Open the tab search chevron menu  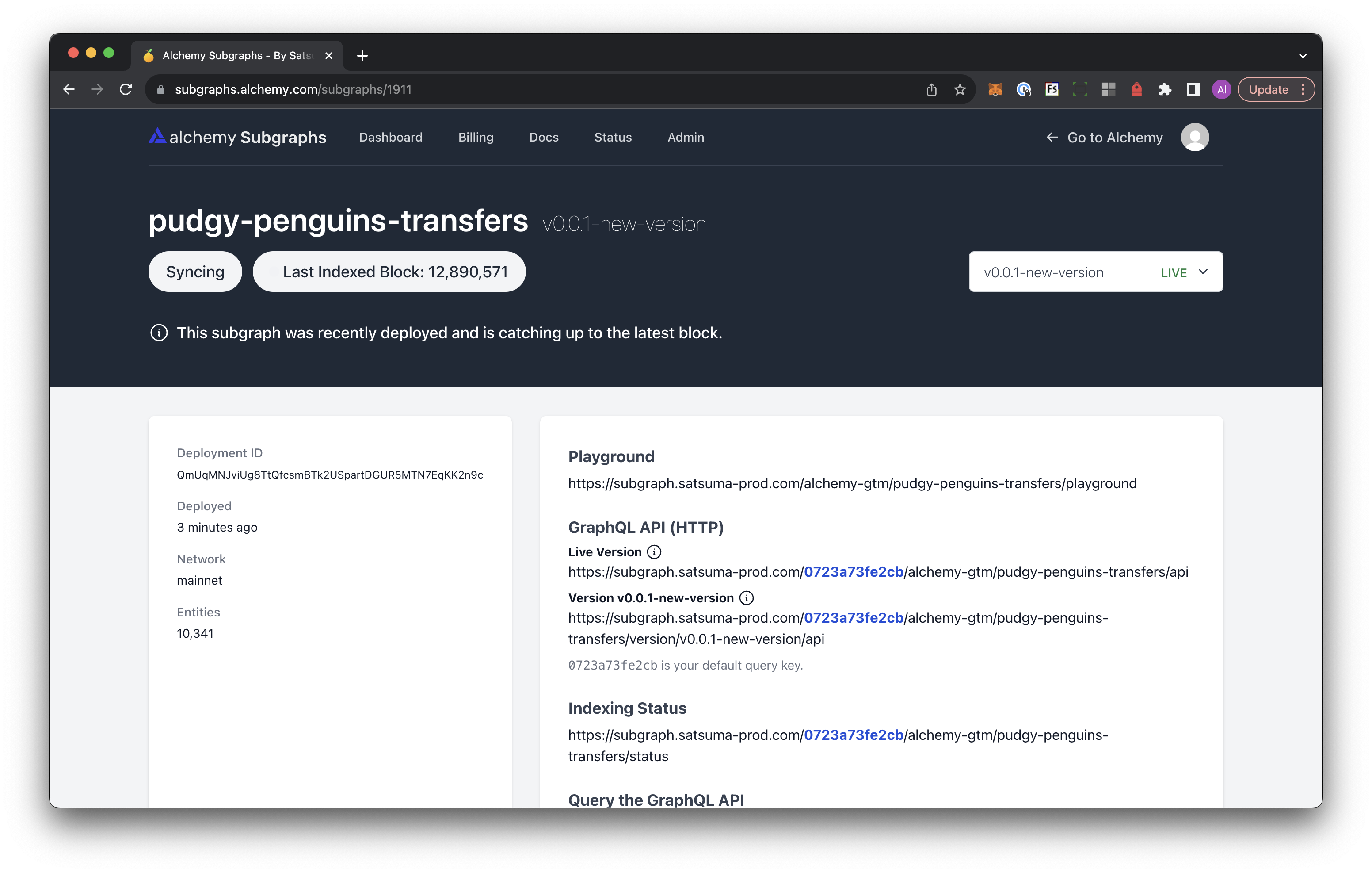tap(1303, 56)
